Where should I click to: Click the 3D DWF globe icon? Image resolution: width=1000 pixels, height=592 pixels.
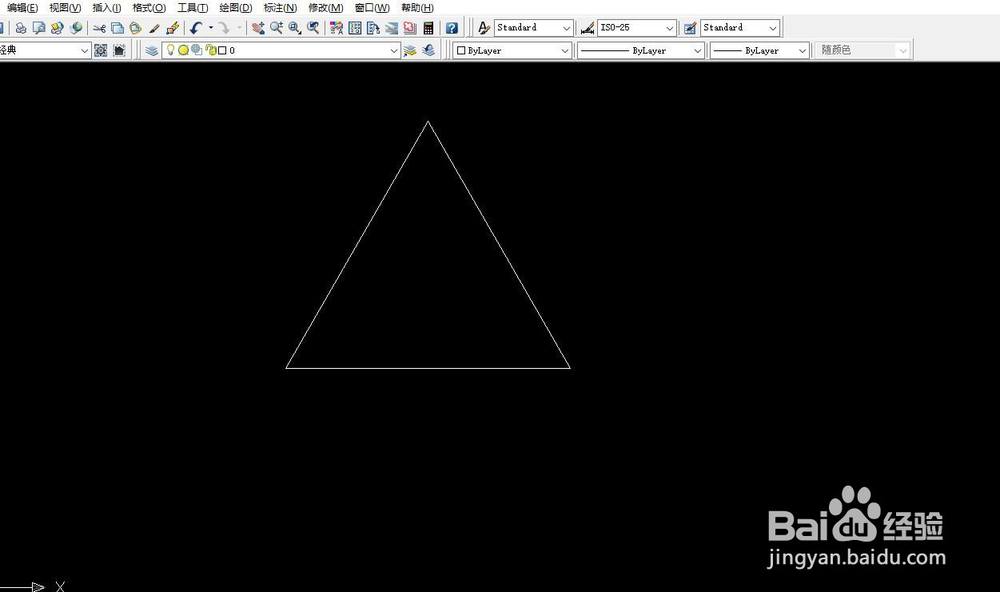pyautogui.click(x=76, y=28)
